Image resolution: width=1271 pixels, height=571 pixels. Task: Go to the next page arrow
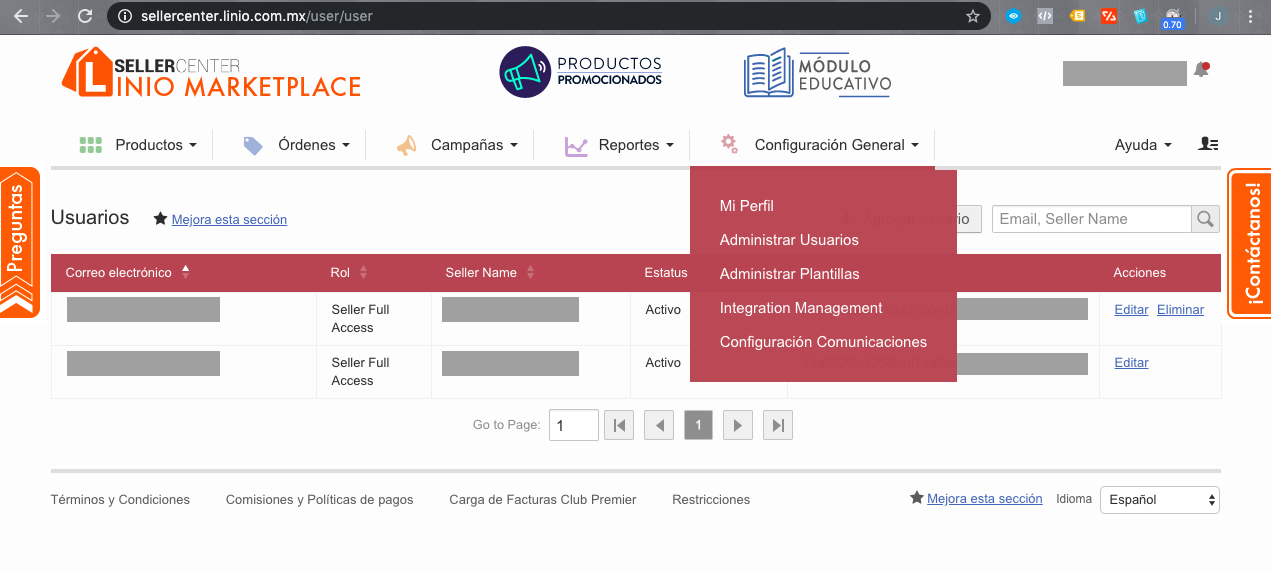coord(737,426)
